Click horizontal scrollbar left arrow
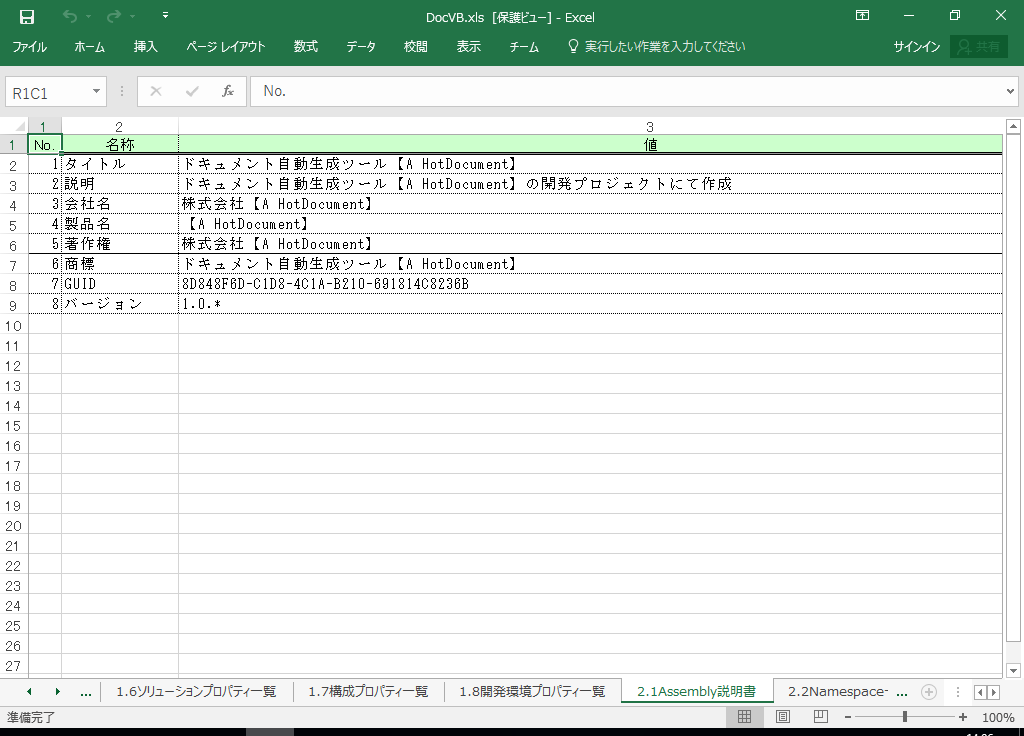The height and width of the screenshot is (736, 1024). point(980,692)
